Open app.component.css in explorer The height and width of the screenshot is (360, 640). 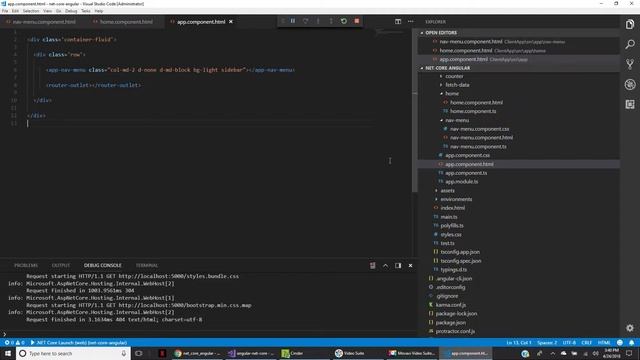coord(467,156)
